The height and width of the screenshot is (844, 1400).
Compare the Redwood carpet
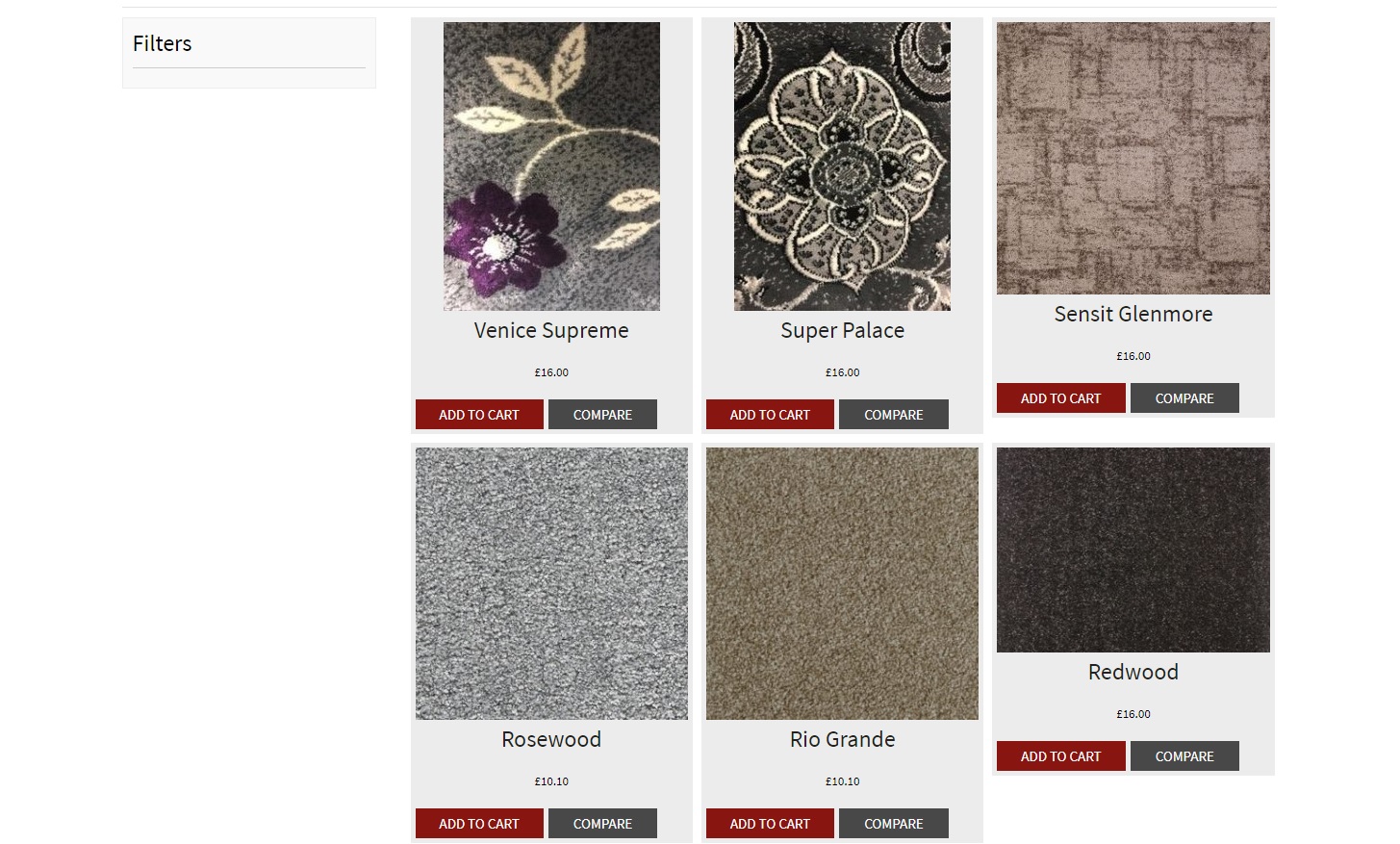pyautogui.click(x=1184, y=756)
